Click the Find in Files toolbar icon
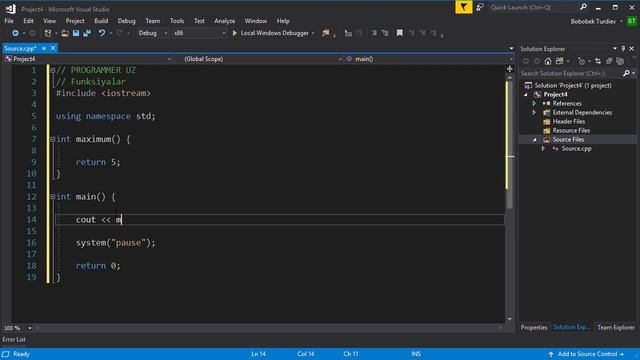 click(326, 33)
